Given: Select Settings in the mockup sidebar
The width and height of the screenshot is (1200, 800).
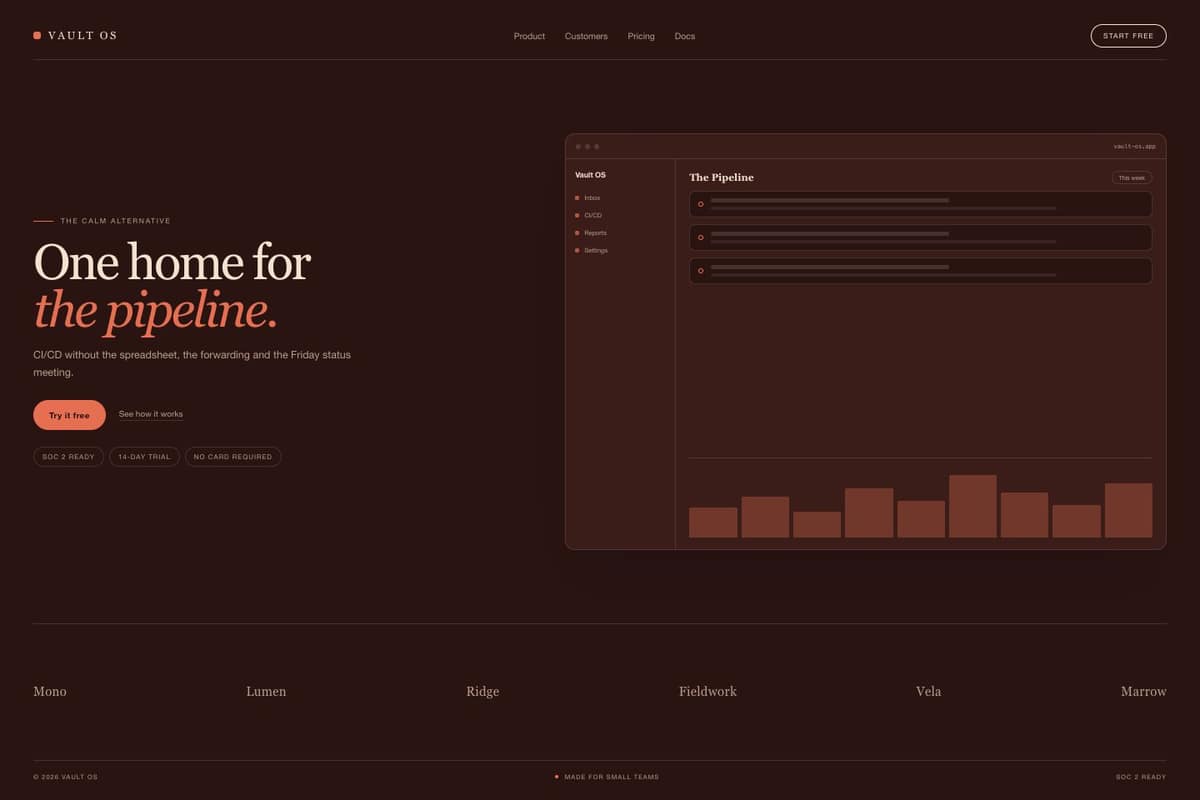Looking at the screenshot, I should (x=591, y=250).
